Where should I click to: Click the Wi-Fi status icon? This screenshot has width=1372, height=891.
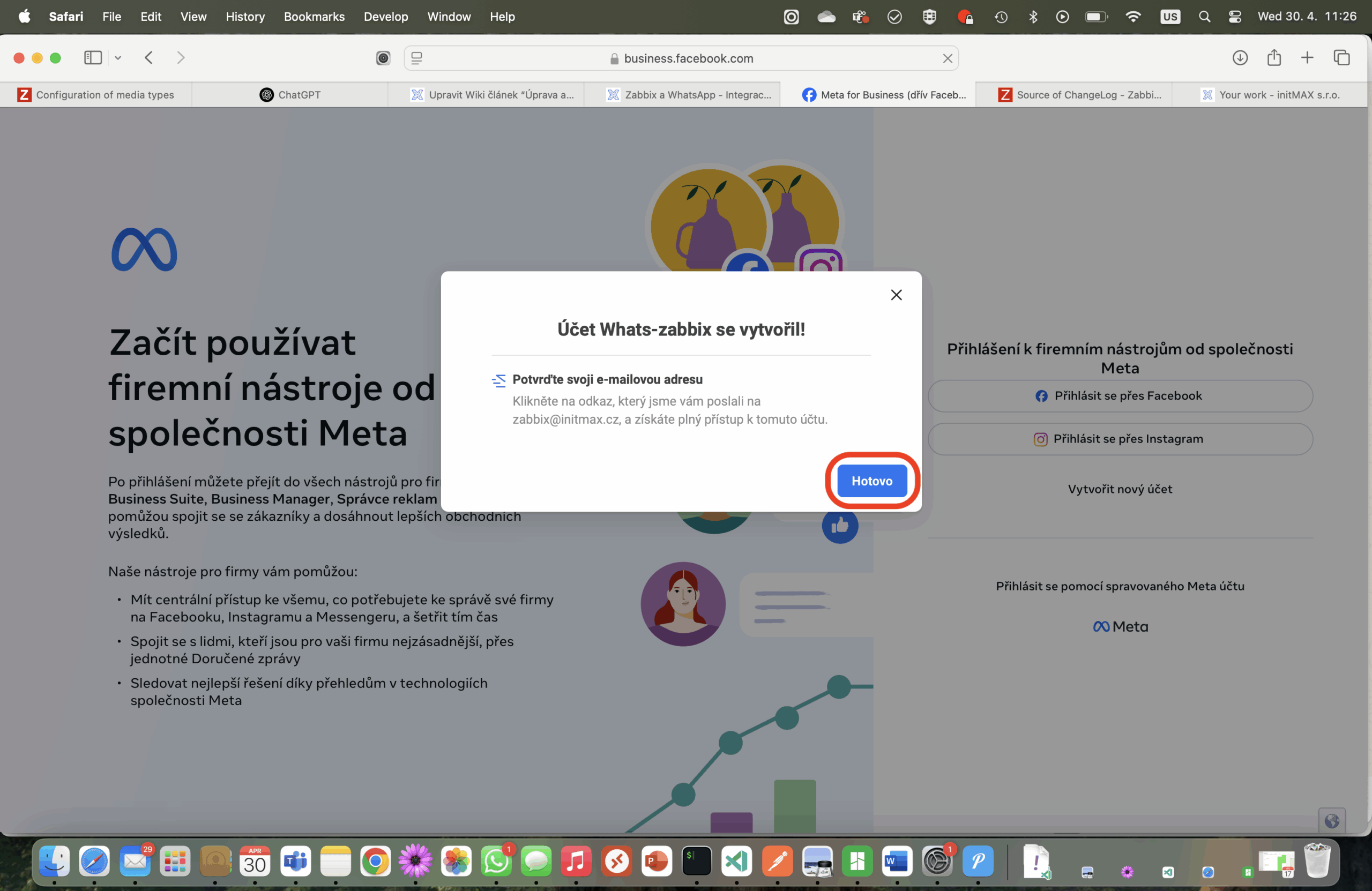coord(1133,17)
